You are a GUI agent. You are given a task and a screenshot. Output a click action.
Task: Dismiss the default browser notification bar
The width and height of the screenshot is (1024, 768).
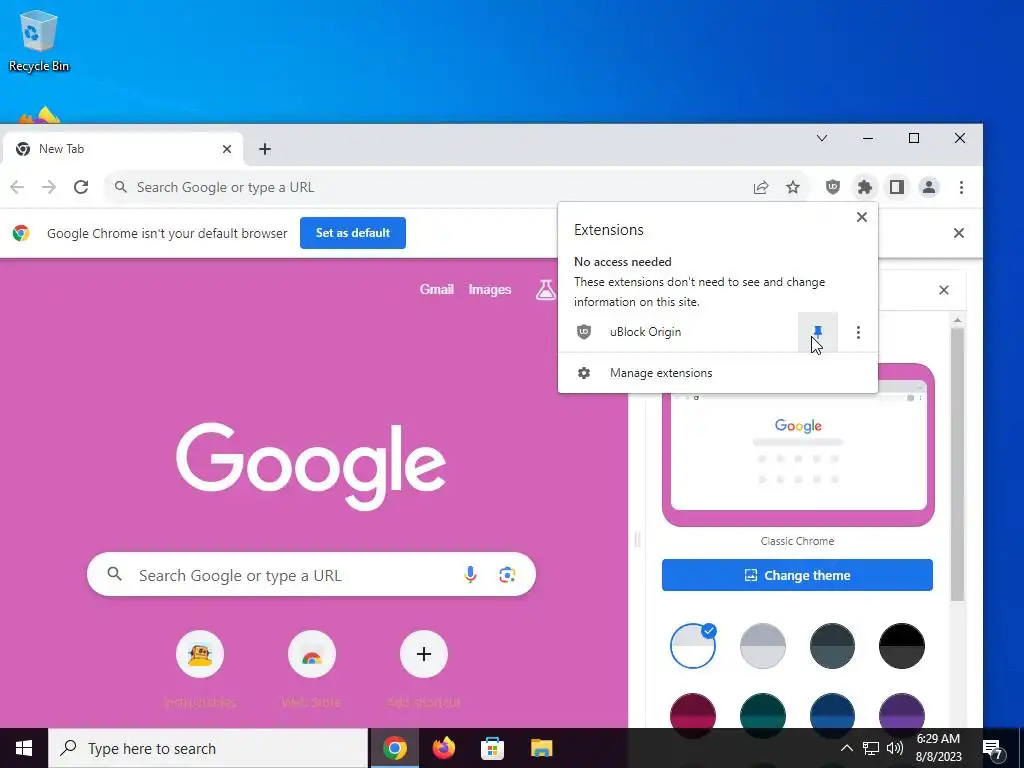[x=959, y=233]
